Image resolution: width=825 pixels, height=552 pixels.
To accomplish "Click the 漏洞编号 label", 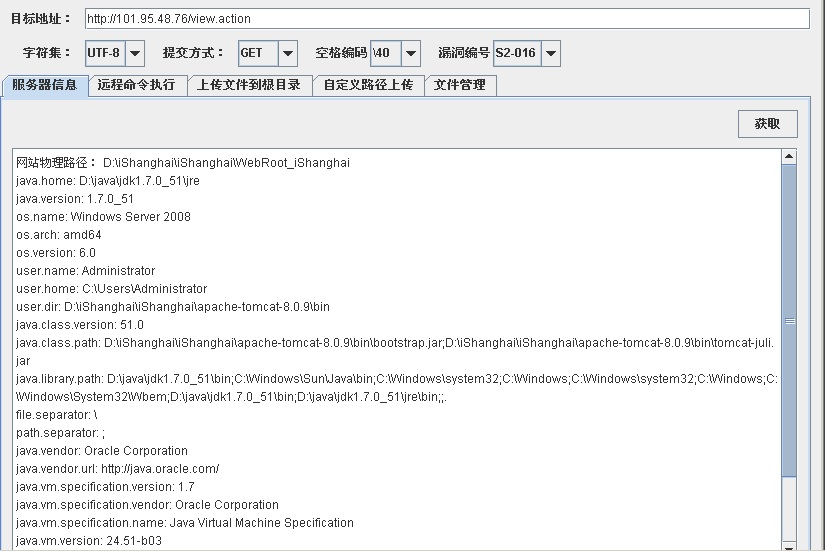I will 464,53.
